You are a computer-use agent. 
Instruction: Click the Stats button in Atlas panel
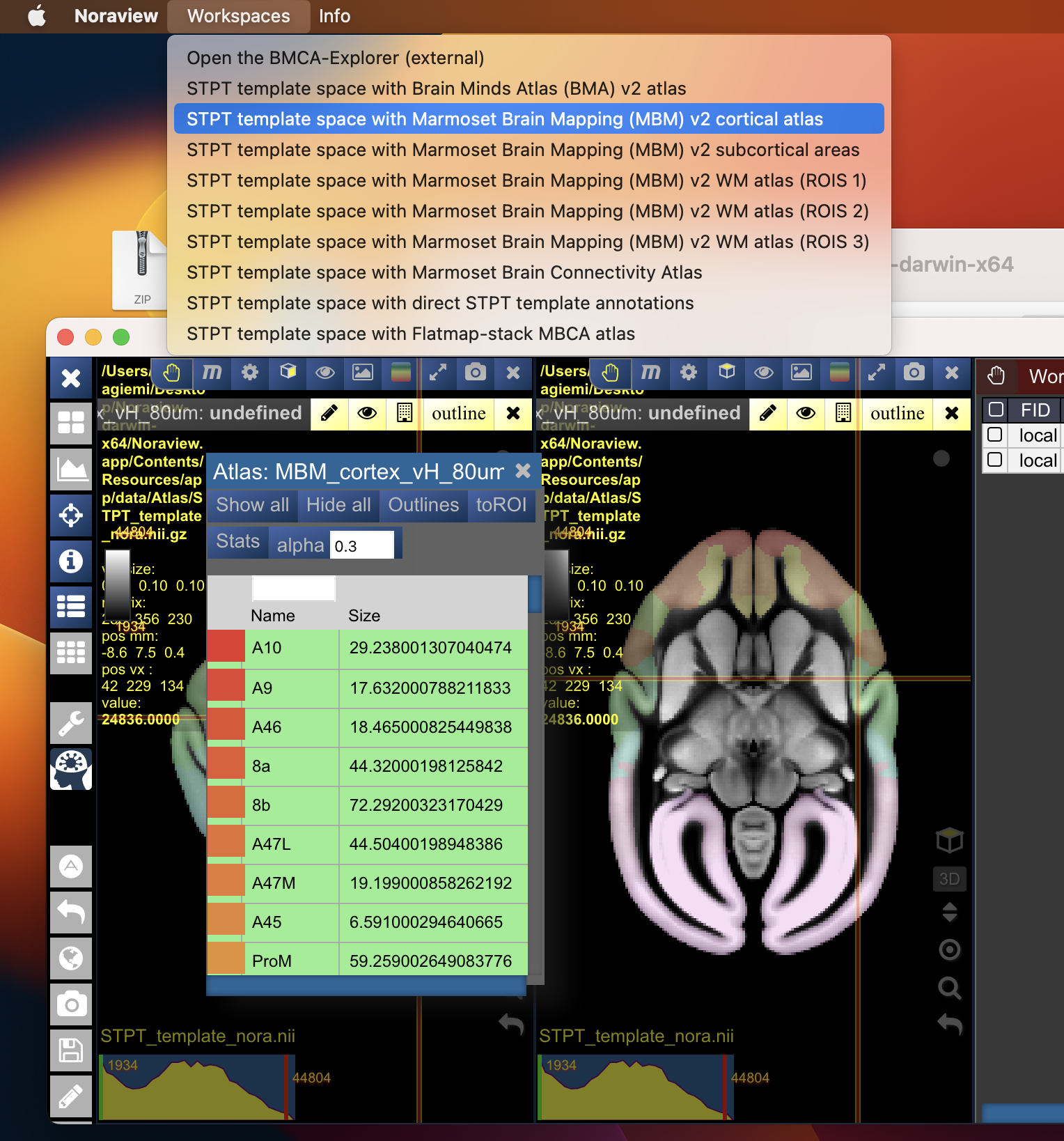click(x=237, y=541)
